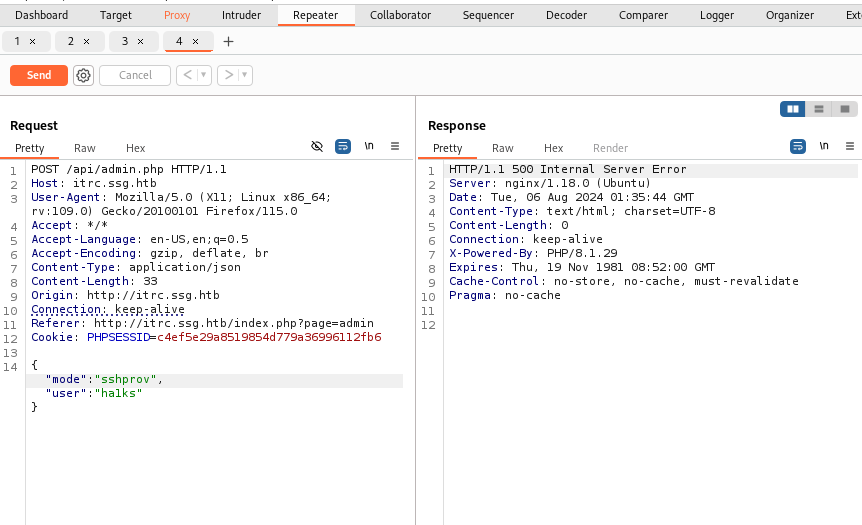Screen dimensions: 862x525
Task: Select the Repeater tab
Action: [316, 15]
